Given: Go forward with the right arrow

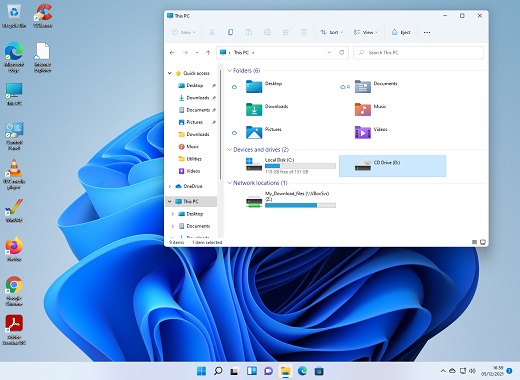Looking at the screenshot, I should point(185,53).
